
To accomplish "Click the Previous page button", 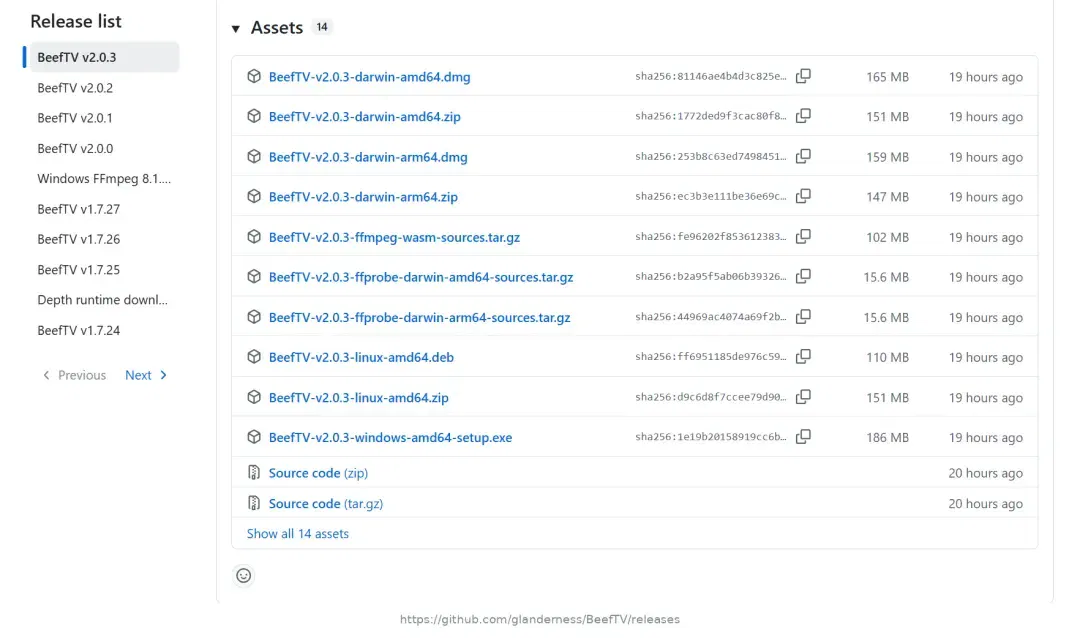I will (74, 375).
